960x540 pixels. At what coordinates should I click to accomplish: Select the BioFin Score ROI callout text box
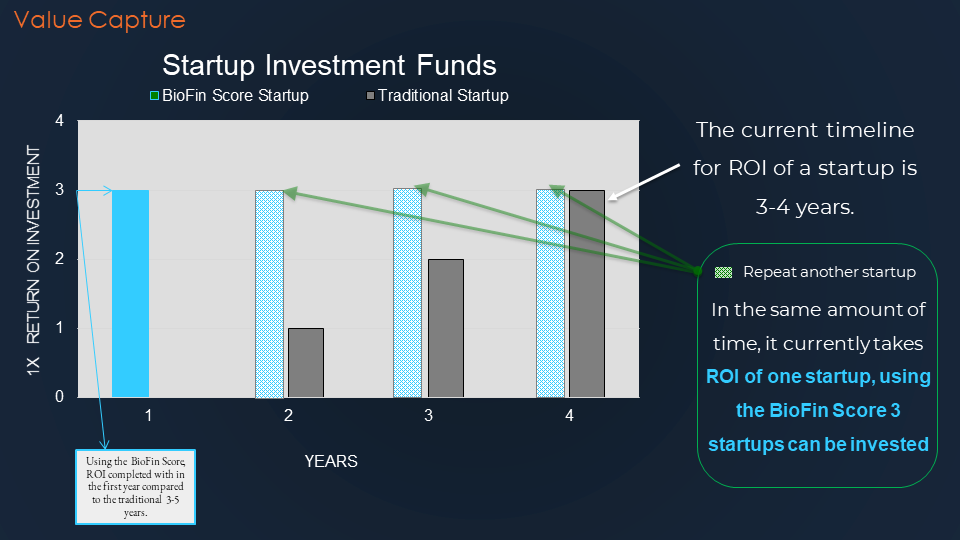[x=135, y=487]
